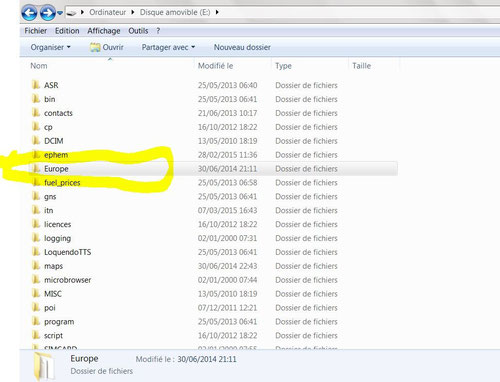The width and height of the screenshot is (500, 382).
Task: Select the contacts folder icon
Action: click(x=36, y=113)
